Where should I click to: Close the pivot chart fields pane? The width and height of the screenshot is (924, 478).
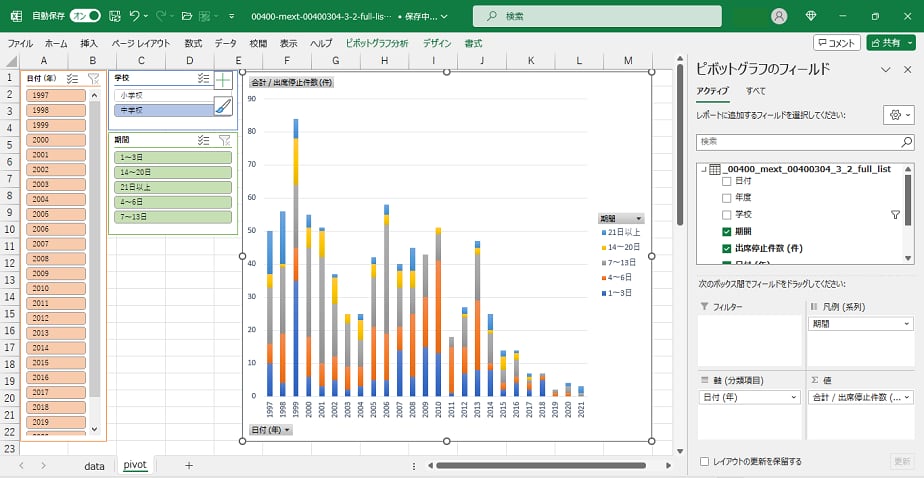pos(908,69)
